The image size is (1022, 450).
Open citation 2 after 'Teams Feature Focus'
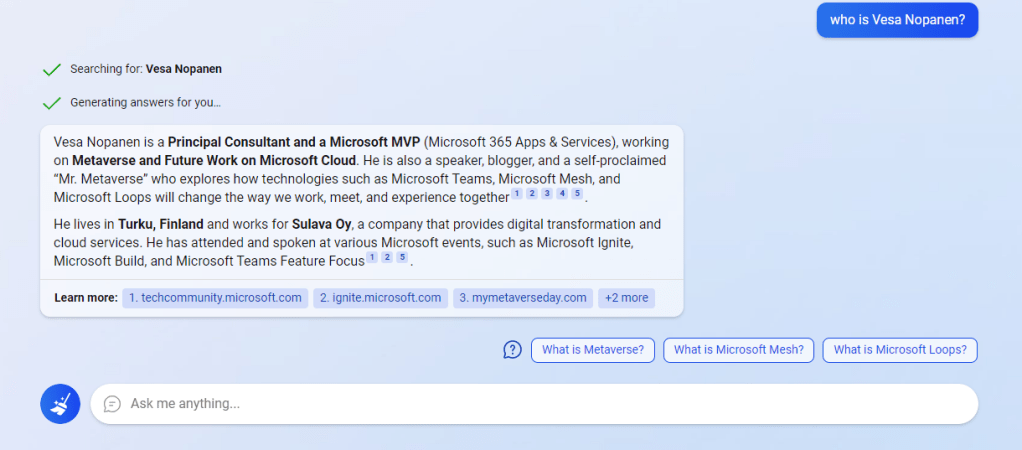point(387,258)
